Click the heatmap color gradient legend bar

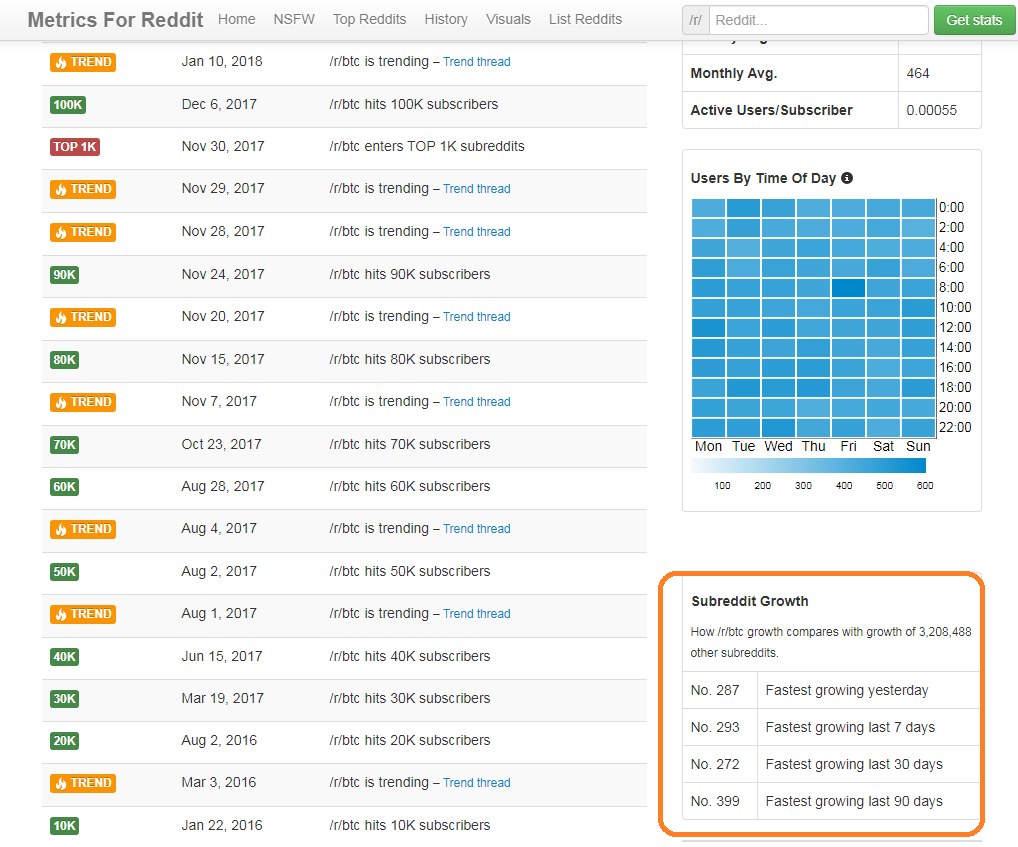point(808,465)
